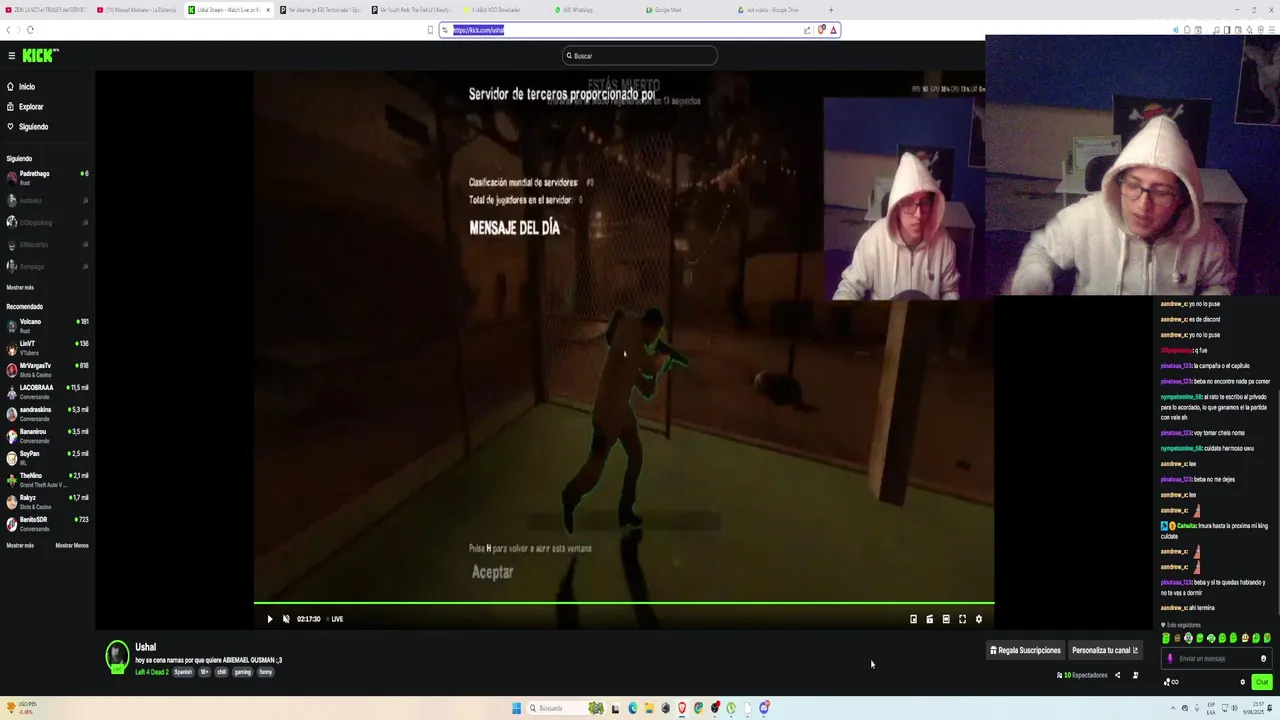Viewport: 1280px width, 720px height.
Task: Select the gaming tag
Action: coord(243,672)
